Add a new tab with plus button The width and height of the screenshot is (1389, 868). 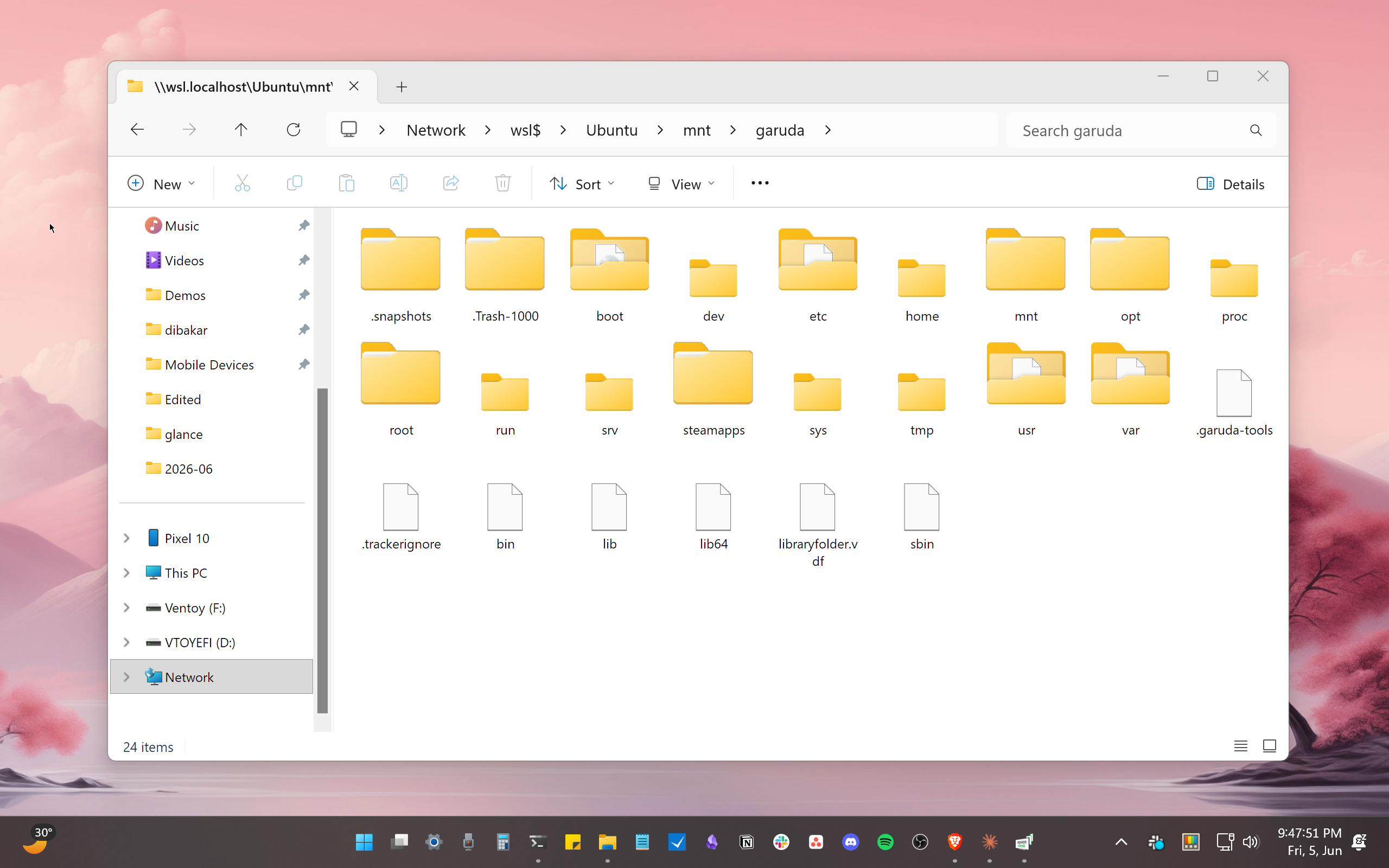(402, 87)
